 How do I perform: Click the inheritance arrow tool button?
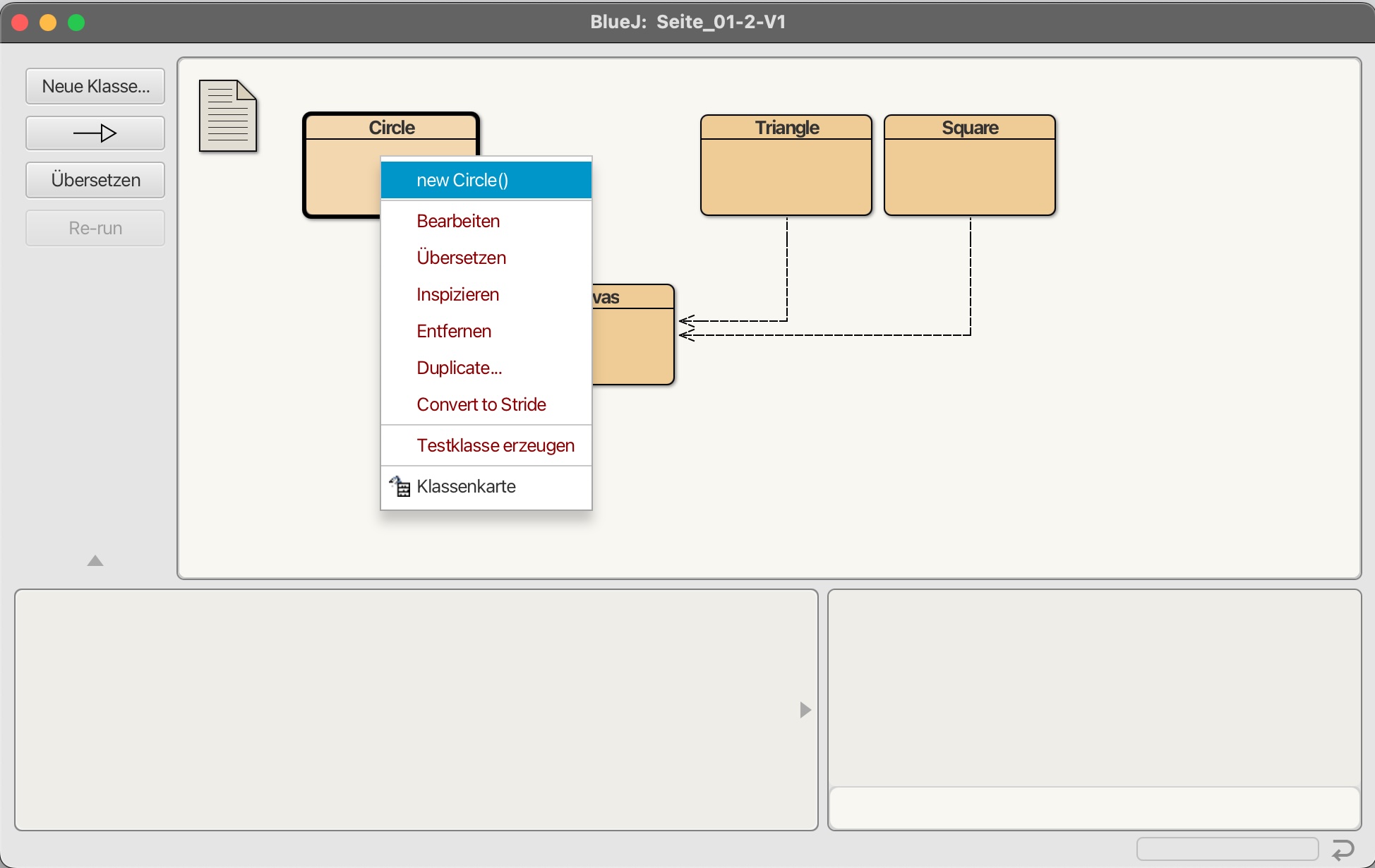pos(95,133)
